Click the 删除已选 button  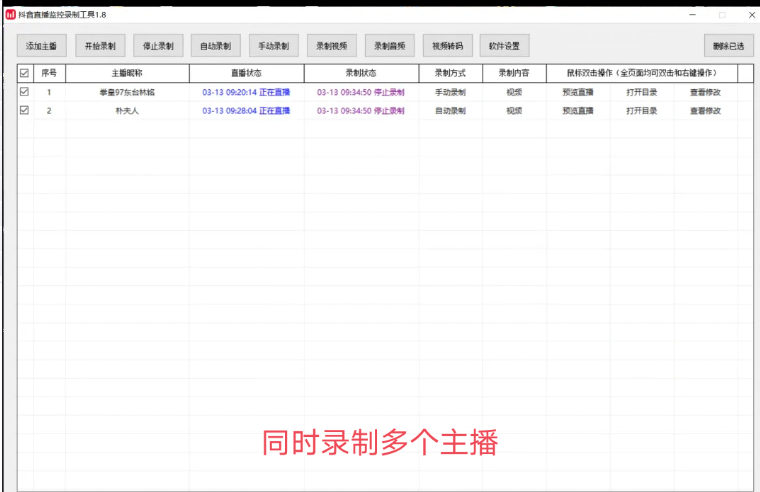click(x=729, y=46)
